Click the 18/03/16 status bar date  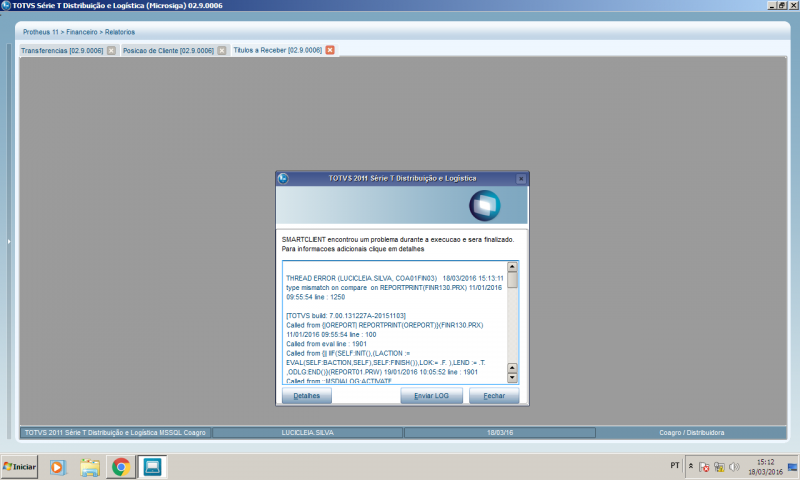(500, 433)
